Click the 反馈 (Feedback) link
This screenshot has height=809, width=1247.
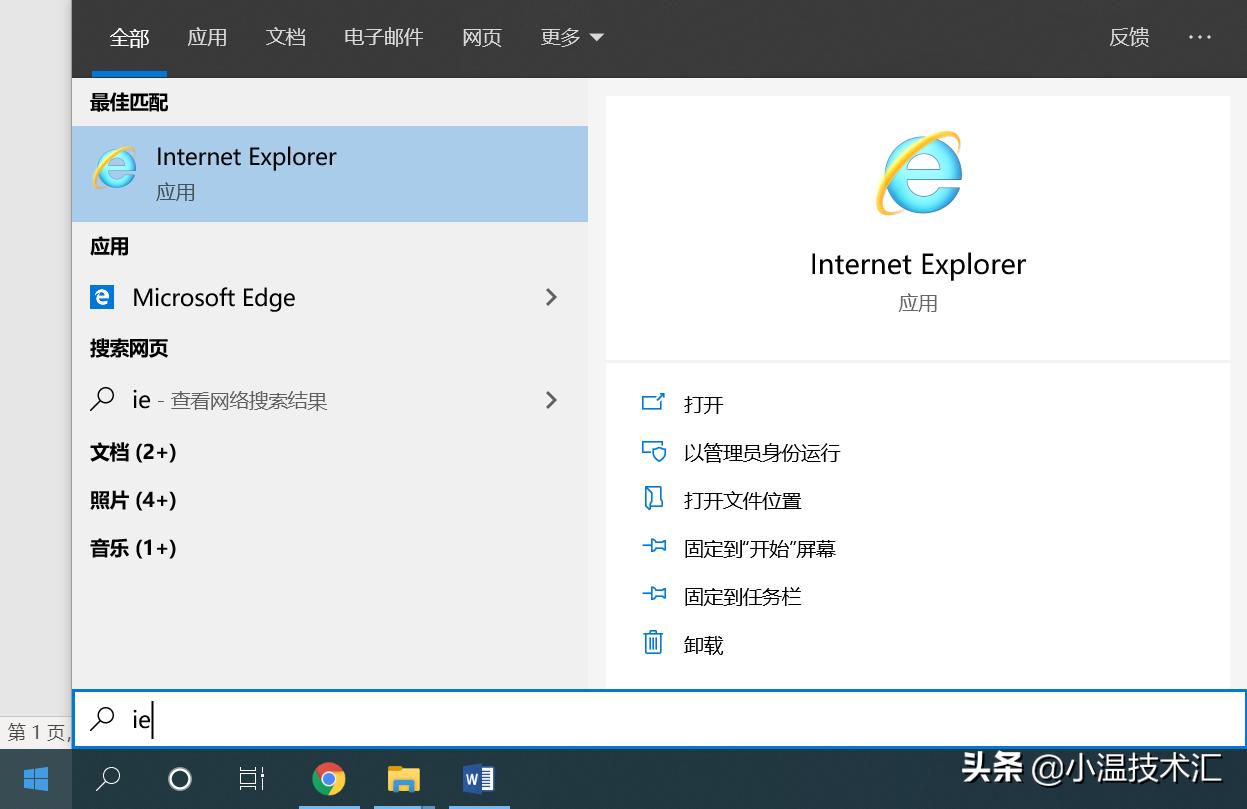click(x=1128, y=37)
